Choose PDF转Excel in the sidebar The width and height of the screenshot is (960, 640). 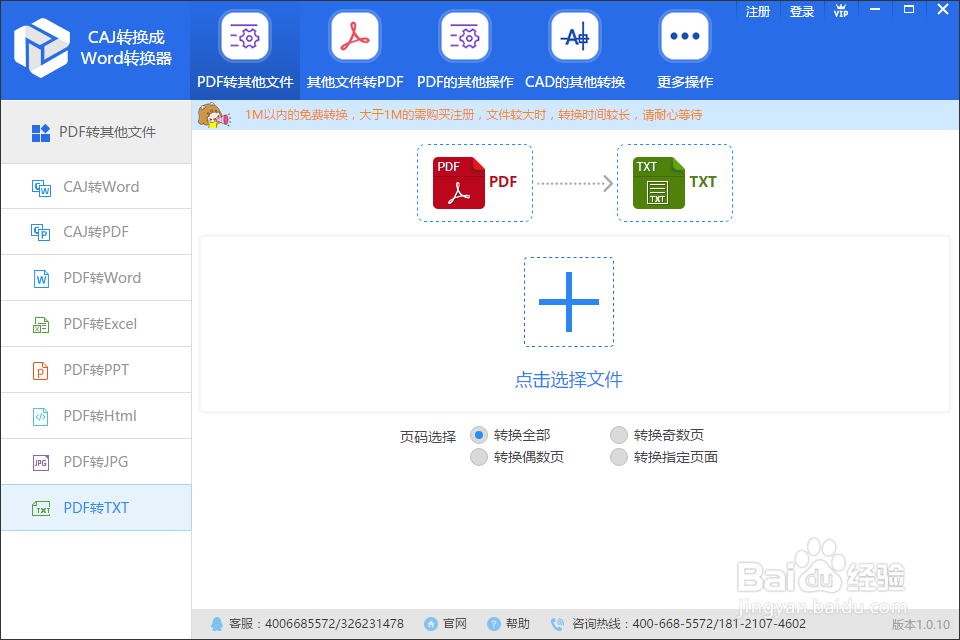point(96,324)
